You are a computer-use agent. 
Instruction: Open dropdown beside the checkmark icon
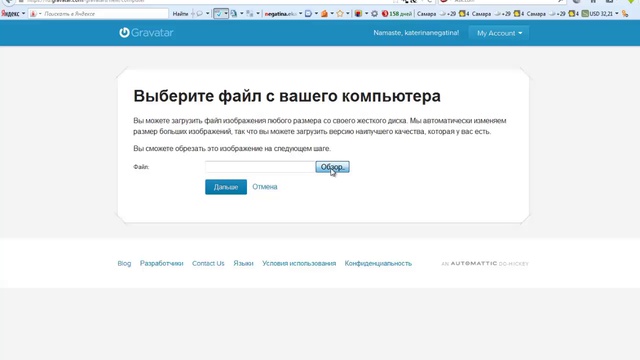pyautogui.click(x=226, y=14)
